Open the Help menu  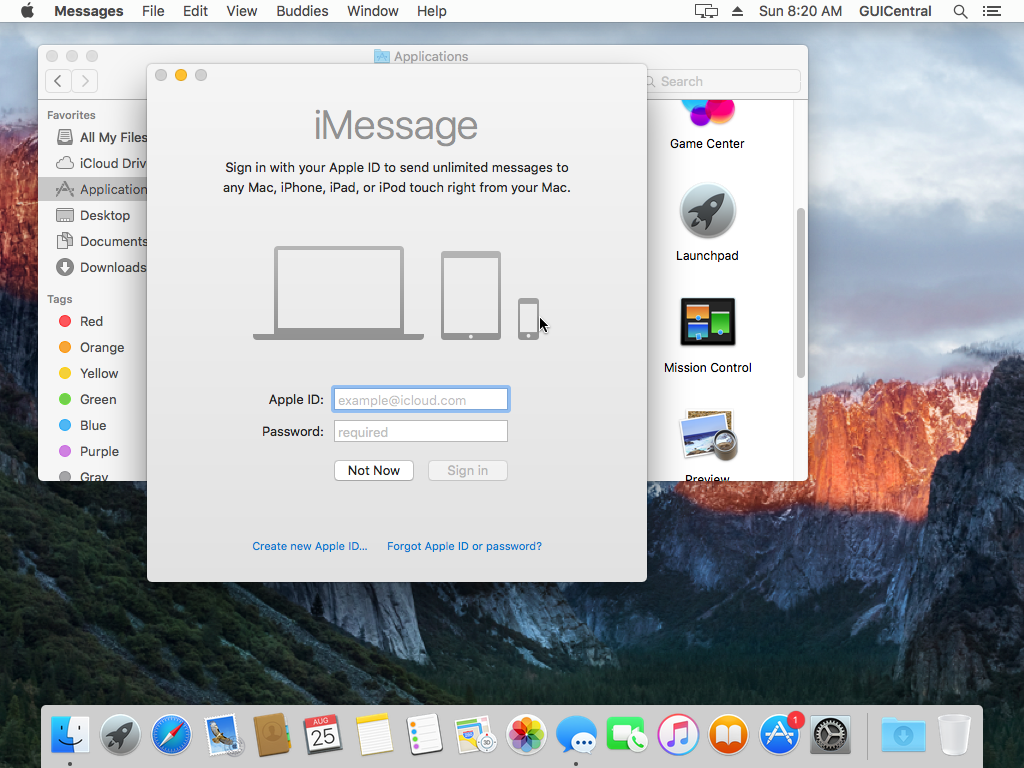click(x=432, y=11)
